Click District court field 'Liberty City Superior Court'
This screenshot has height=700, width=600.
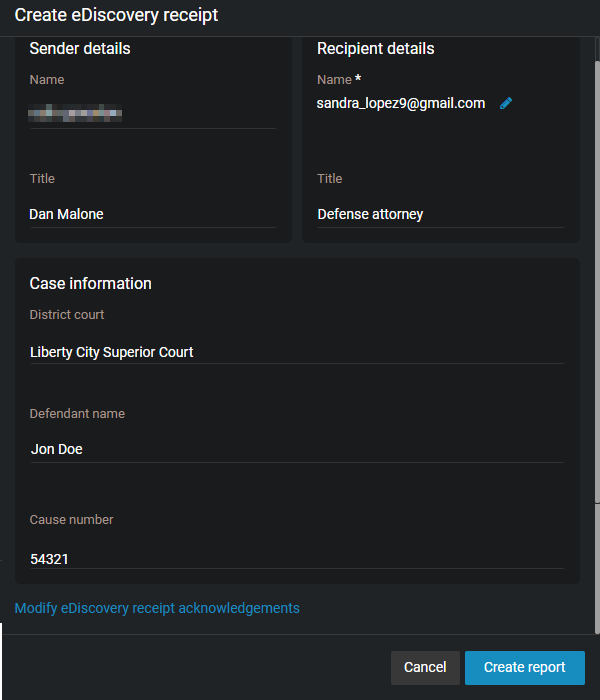click(297, 352)
